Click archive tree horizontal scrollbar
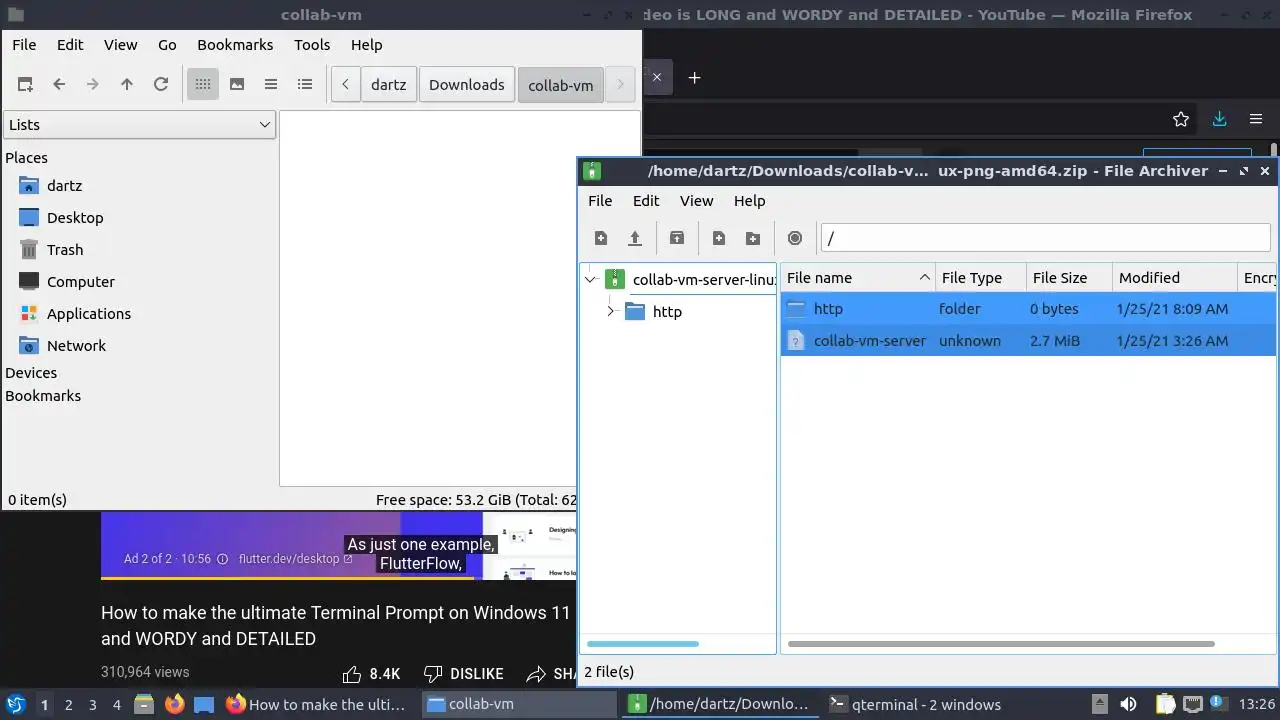This screenshot has height=720, width=1280. (x=643, y=644)
